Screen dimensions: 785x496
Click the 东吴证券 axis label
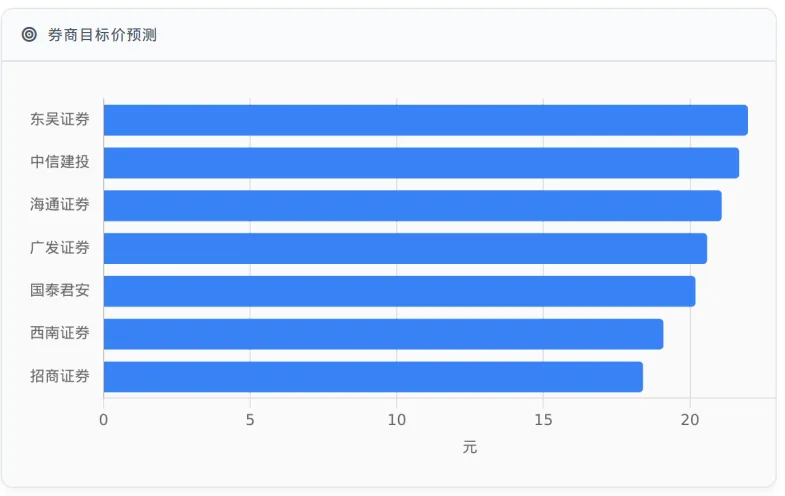click(x=60, y=120)
